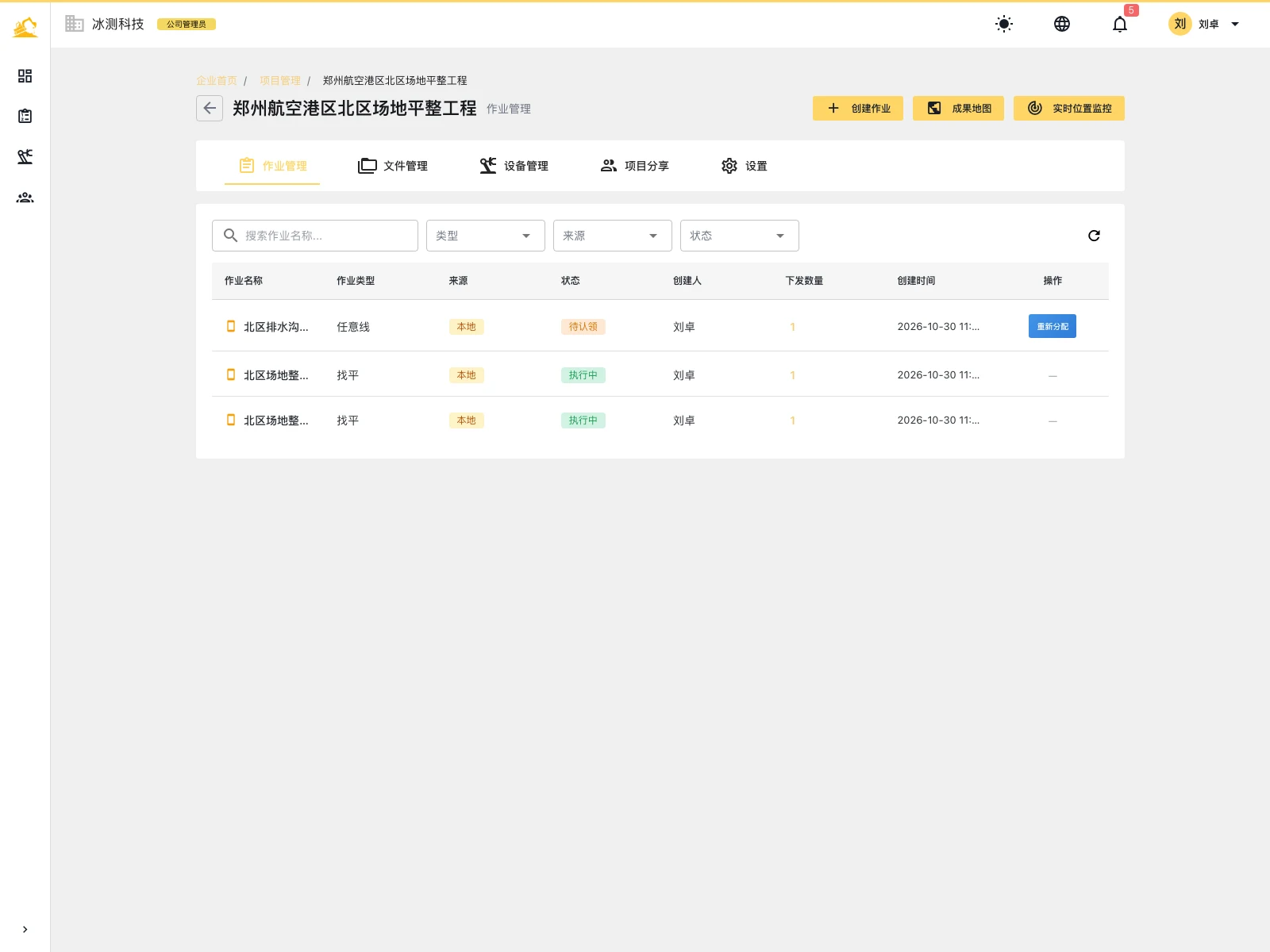Click 重新分配 button for 北区排水沟 job
The width and height of the screenshot is (1270, 952).
pyautogui.click(x=1053, y=326)
